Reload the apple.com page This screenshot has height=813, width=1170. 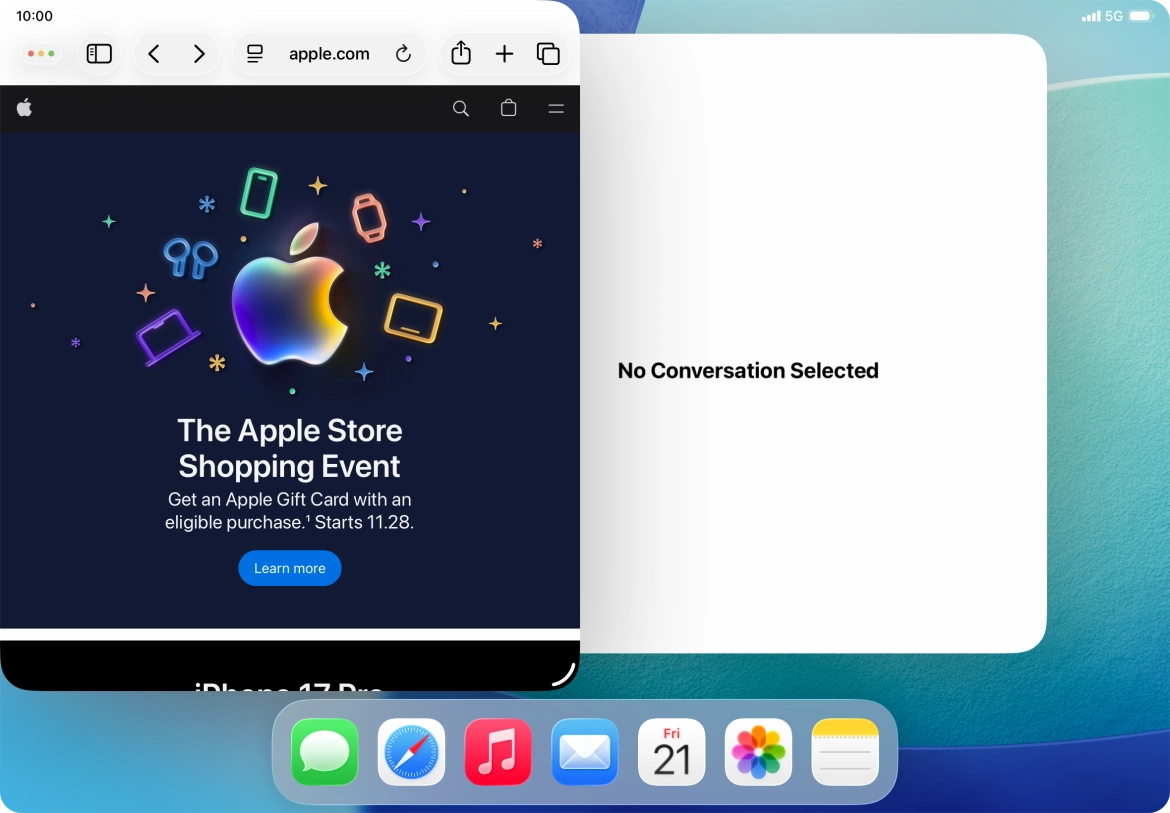point(403,54)
